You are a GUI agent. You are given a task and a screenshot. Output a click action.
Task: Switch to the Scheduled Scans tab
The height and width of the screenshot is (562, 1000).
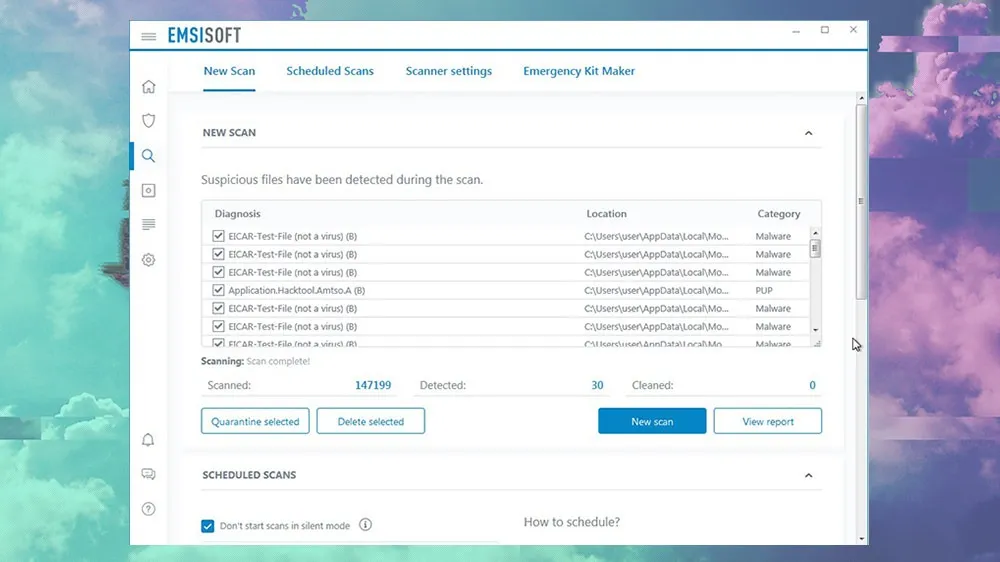330,71
